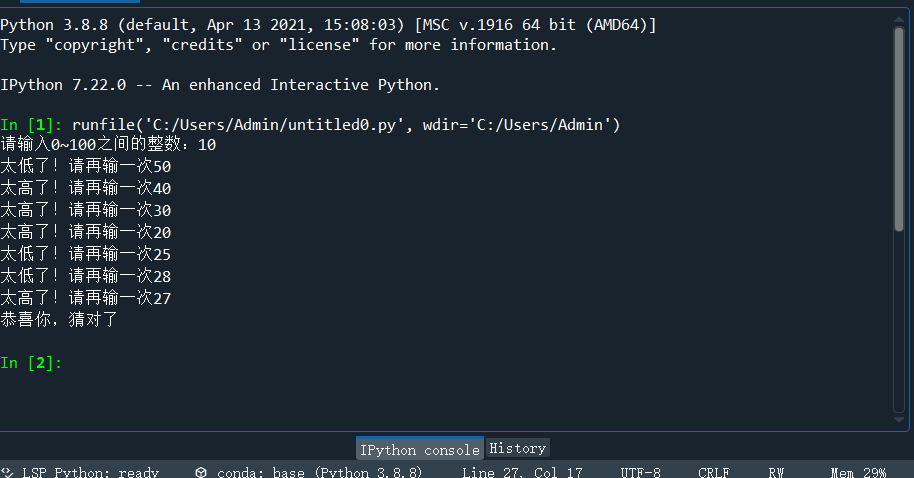Click the '太高了！请再输一次27' output line
This screenshot has height=478, width=914.
[x=86, y=298]
